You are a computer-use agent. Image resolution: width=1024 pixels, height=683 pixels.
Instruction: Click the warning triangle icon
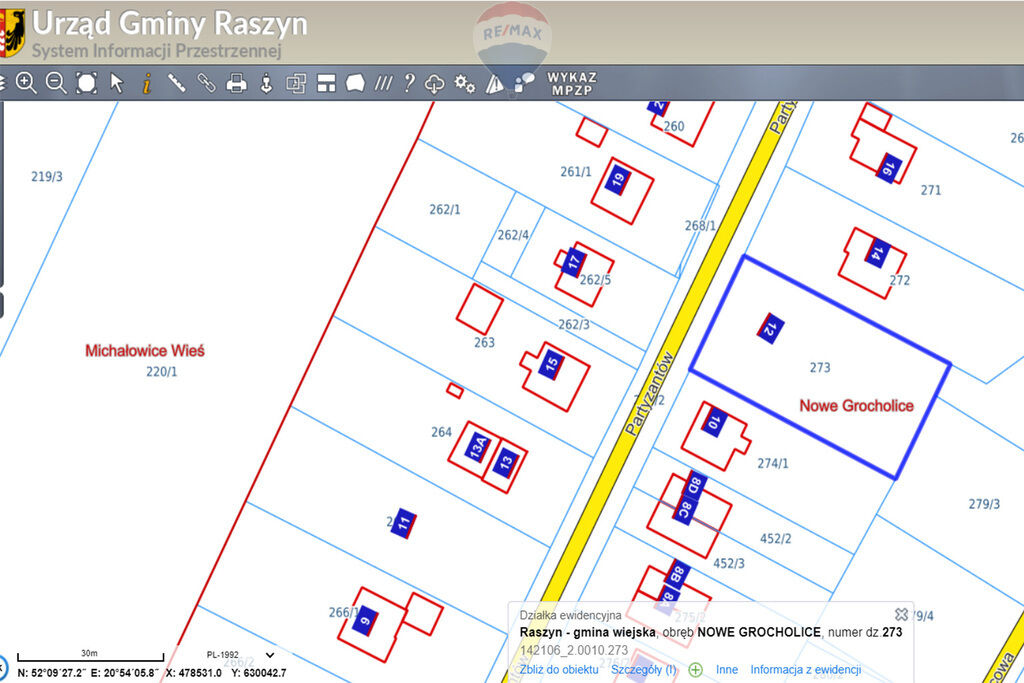tap(494, 84)
